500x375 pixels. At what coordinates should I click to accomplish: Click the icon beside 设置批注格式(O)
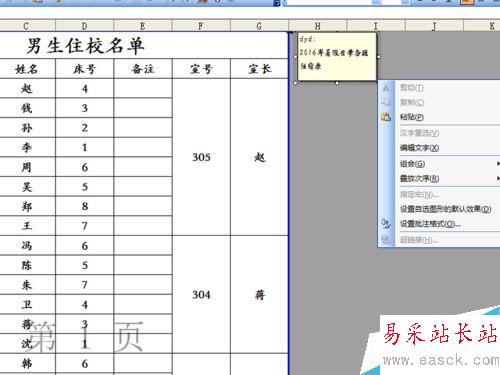click(x=386, y=223)
